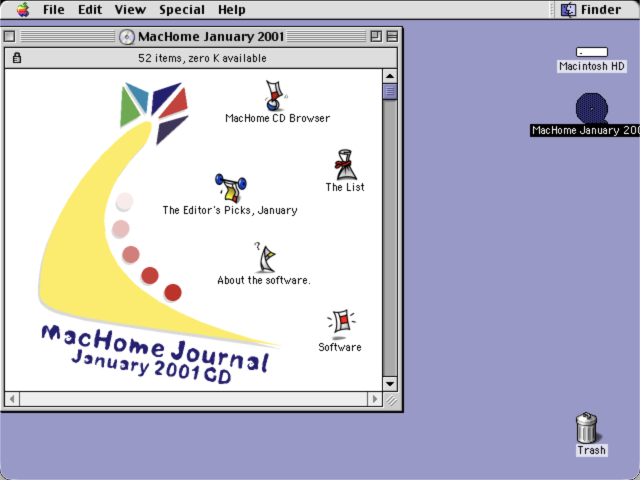The height and width of the screenshot is (480, 640).
Task: Open the MacHome CD Browser icon
Action: click(275, 96)
